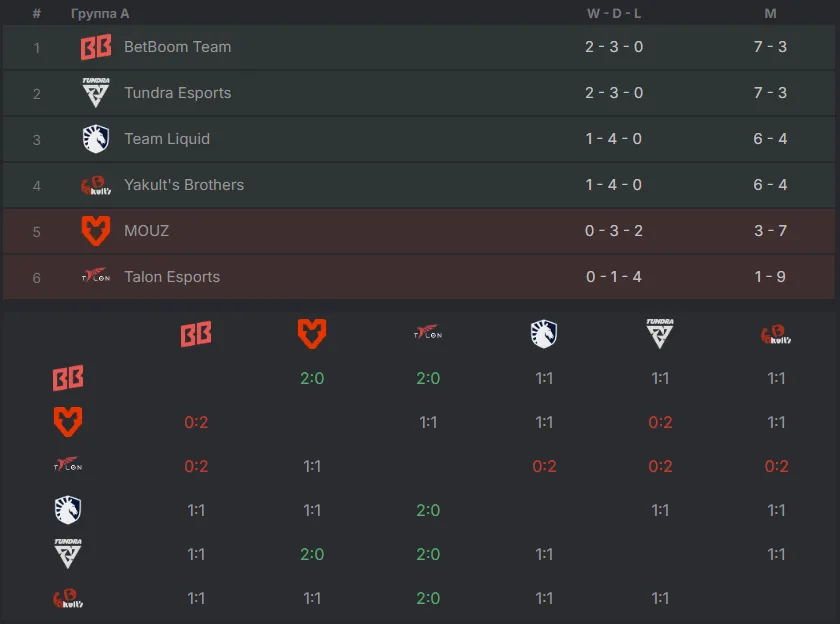Click the Tundra logo in matrix row header
The image size is (840, 624).
[x=68, y=553]
